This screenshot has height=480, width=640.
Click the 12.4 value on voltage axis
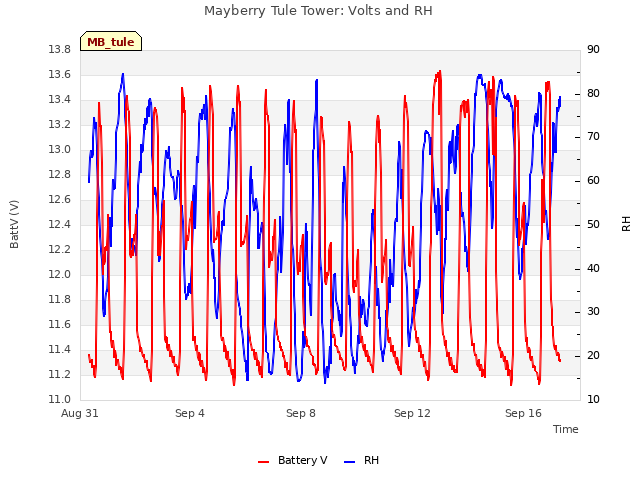pyautogui.click(x=60, y=224)
